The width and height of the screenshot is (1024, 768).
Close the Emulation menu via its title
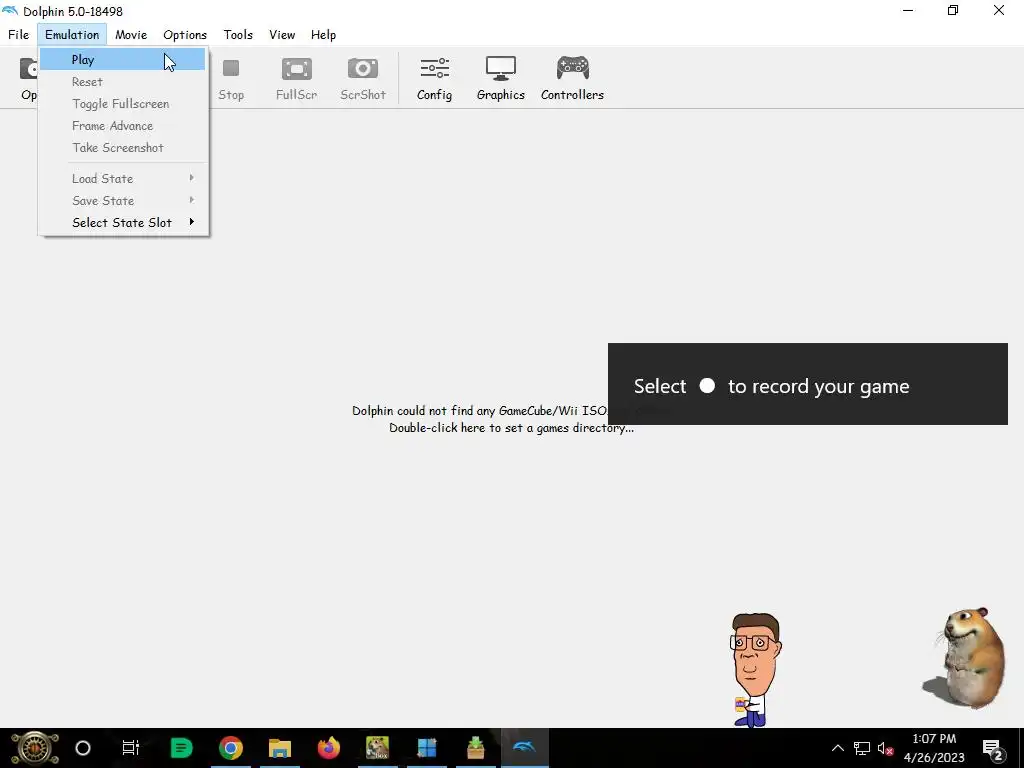coord(72,35)
